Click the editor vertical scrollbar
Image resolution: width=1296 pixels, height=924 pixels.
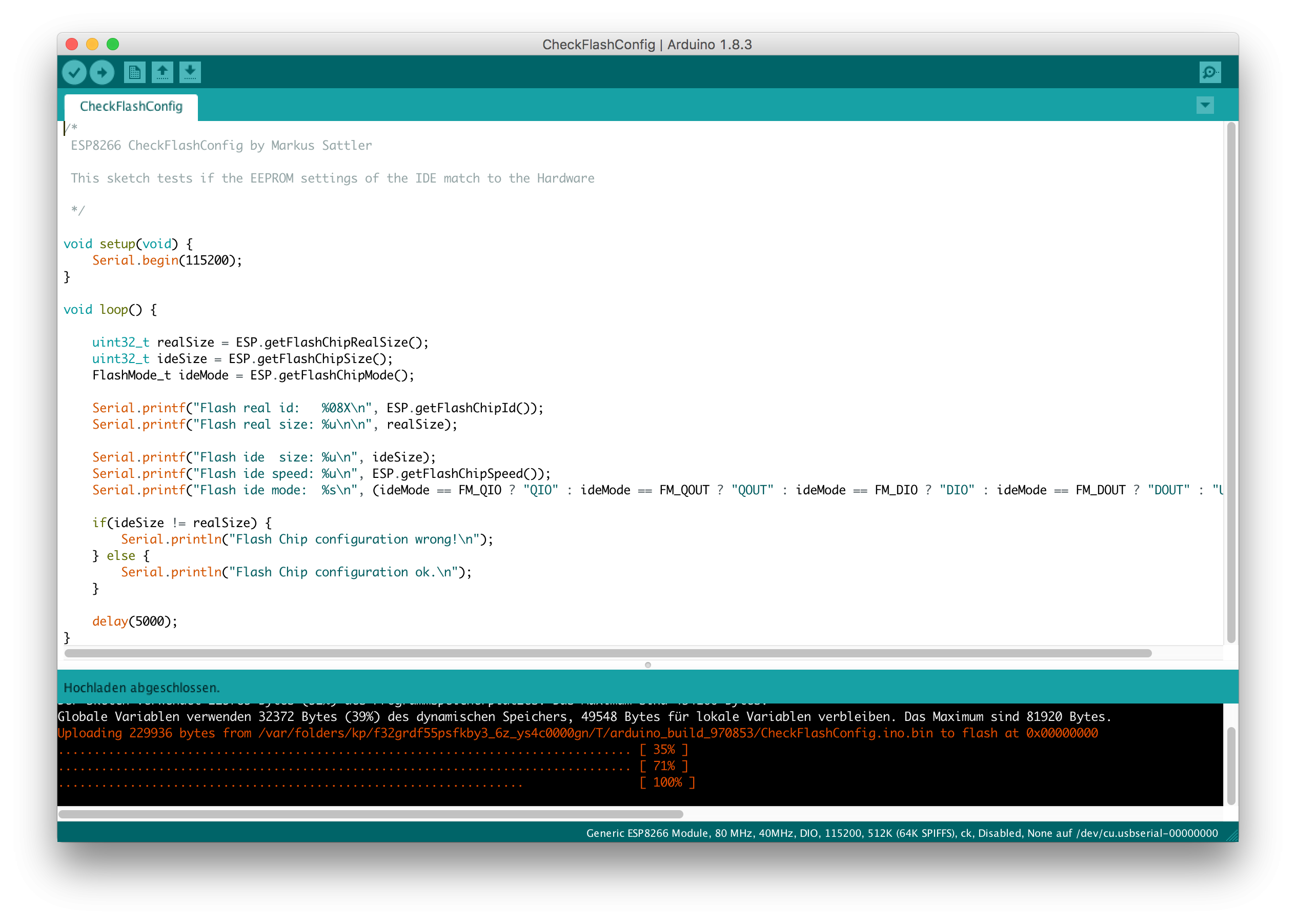pos(1230,381)
